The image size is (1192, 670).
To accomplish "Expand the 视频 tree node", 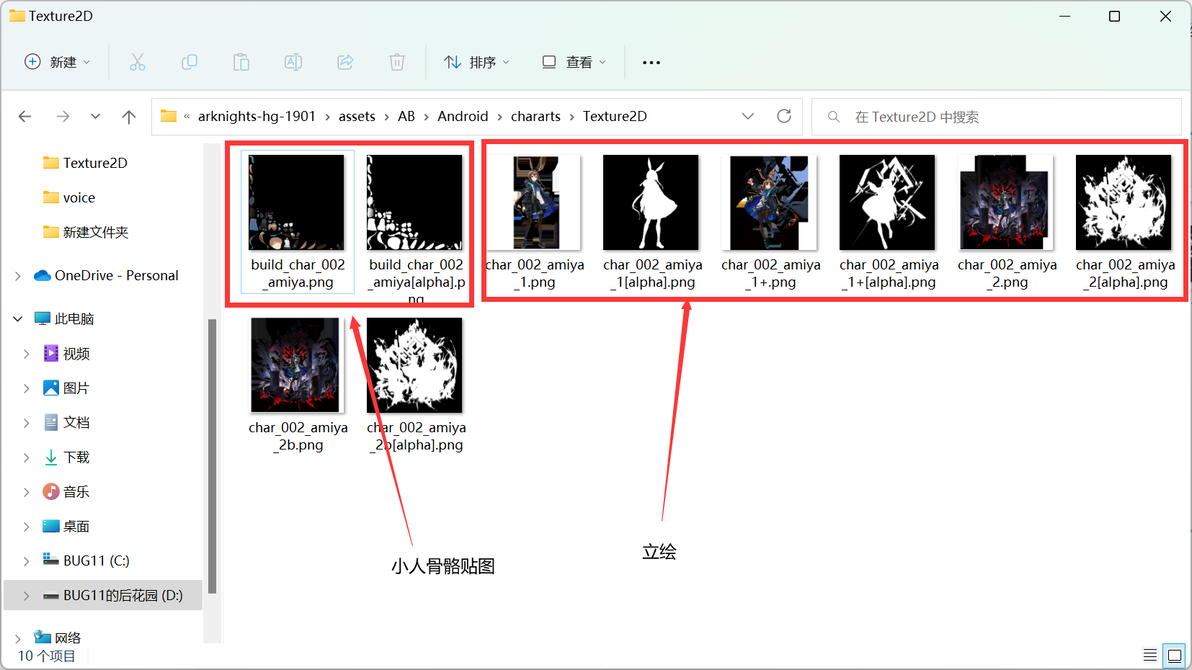I will (26, 353).
